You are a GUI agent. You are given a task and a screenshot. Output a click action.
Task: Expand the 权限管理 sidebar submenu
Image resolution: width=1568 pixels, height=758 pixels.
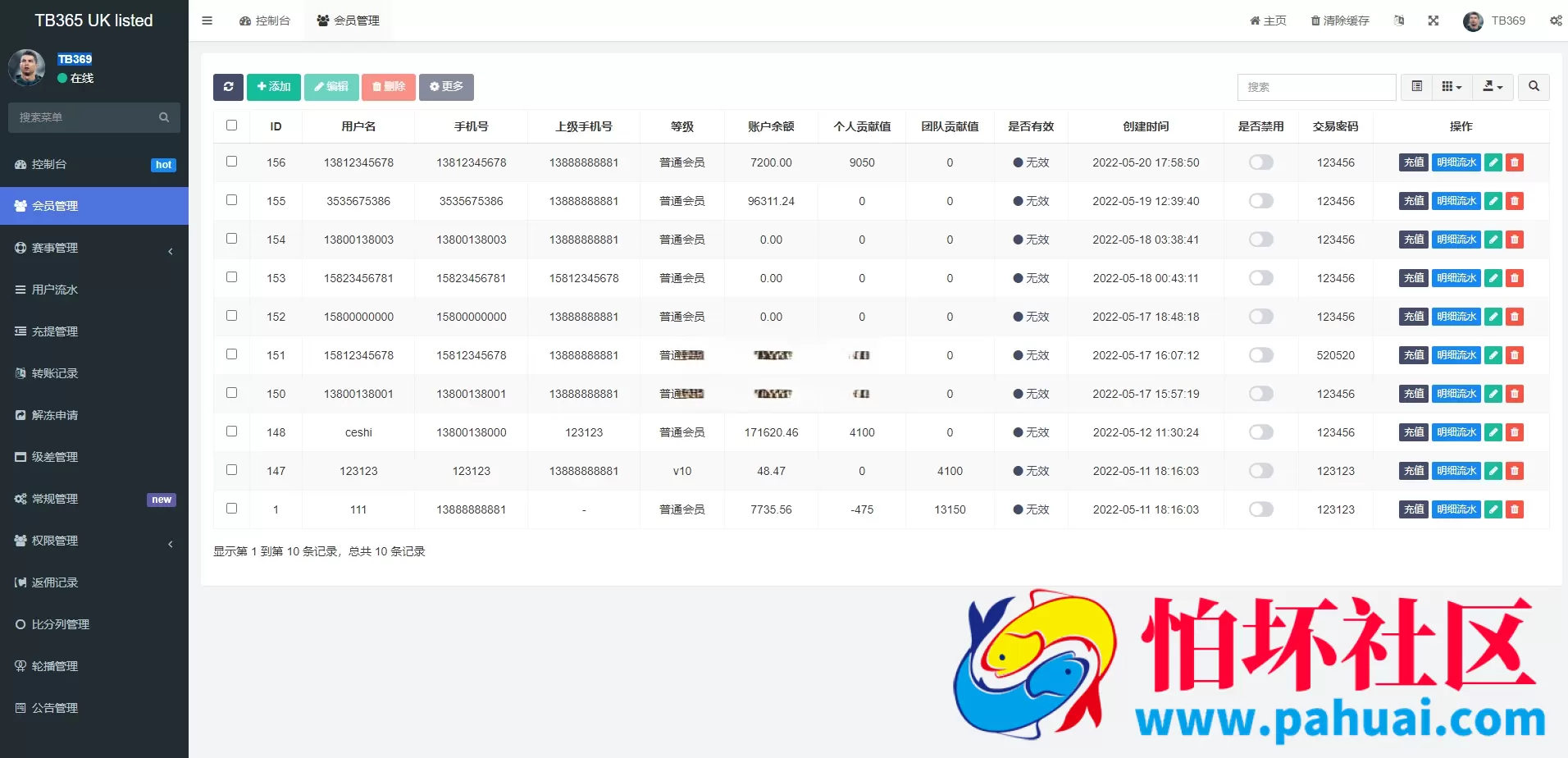(x=94, y=541)
